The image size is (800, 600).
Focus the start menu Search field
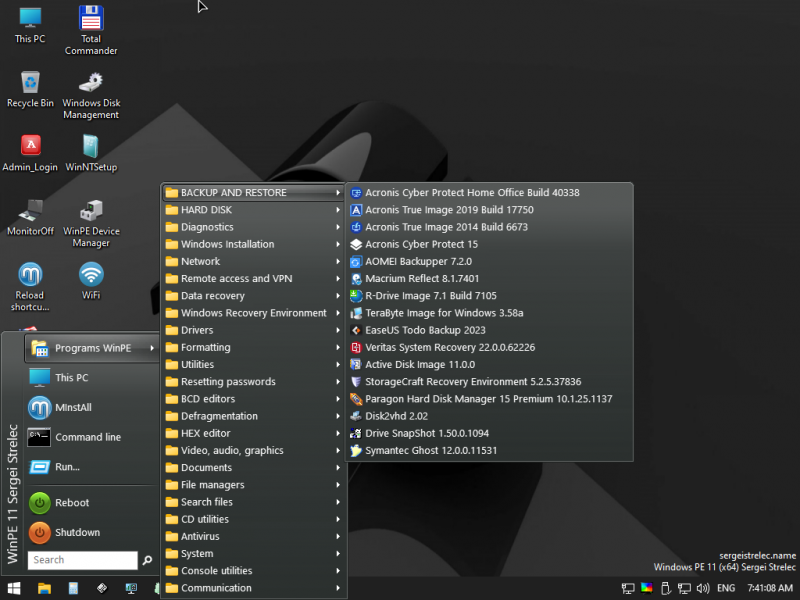click(83, 560)
